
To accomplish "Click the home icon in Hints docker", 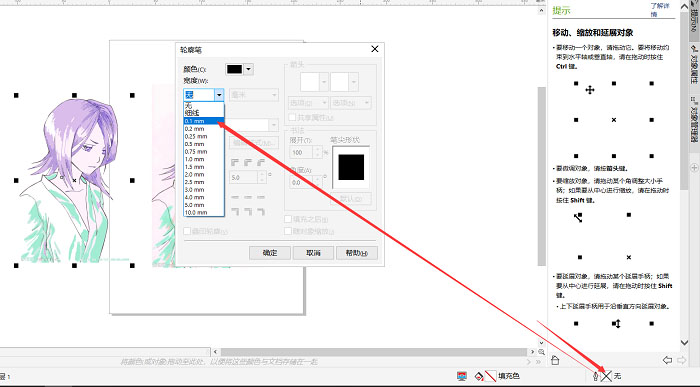I will [x=555, y=360].
